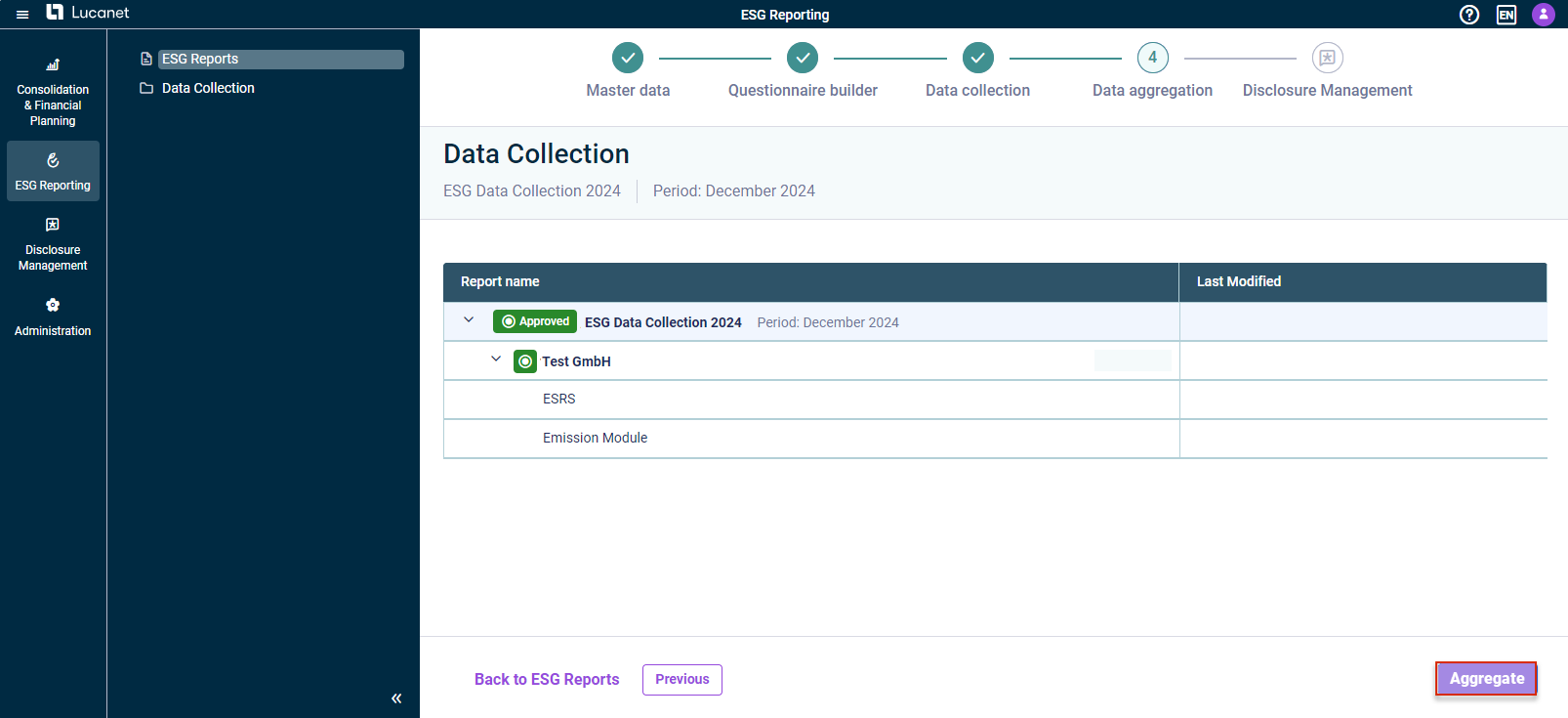Click the ESG Reports document icon

[146, 59]
